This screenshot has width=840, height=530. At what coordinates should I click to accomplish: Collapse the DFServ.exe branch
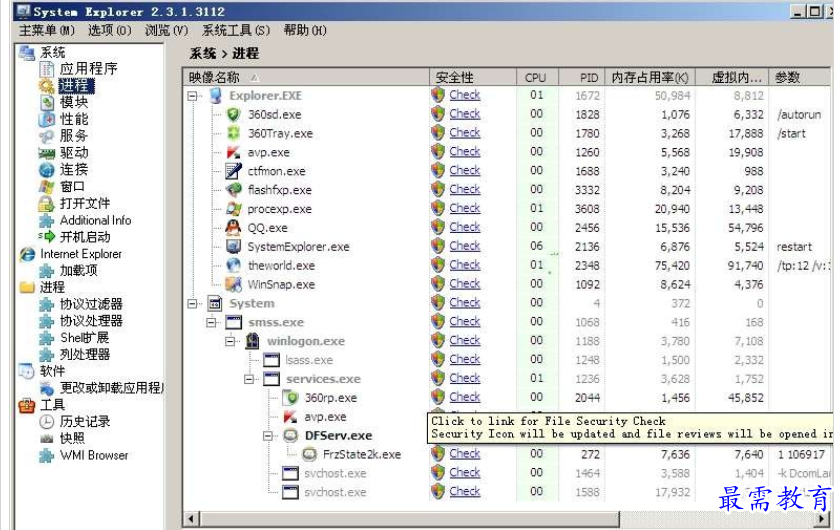pos(268,436)
